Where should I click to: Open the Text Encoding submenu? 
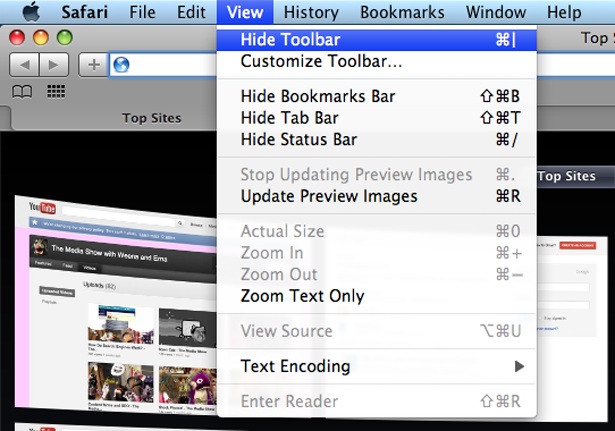point(377,366)
